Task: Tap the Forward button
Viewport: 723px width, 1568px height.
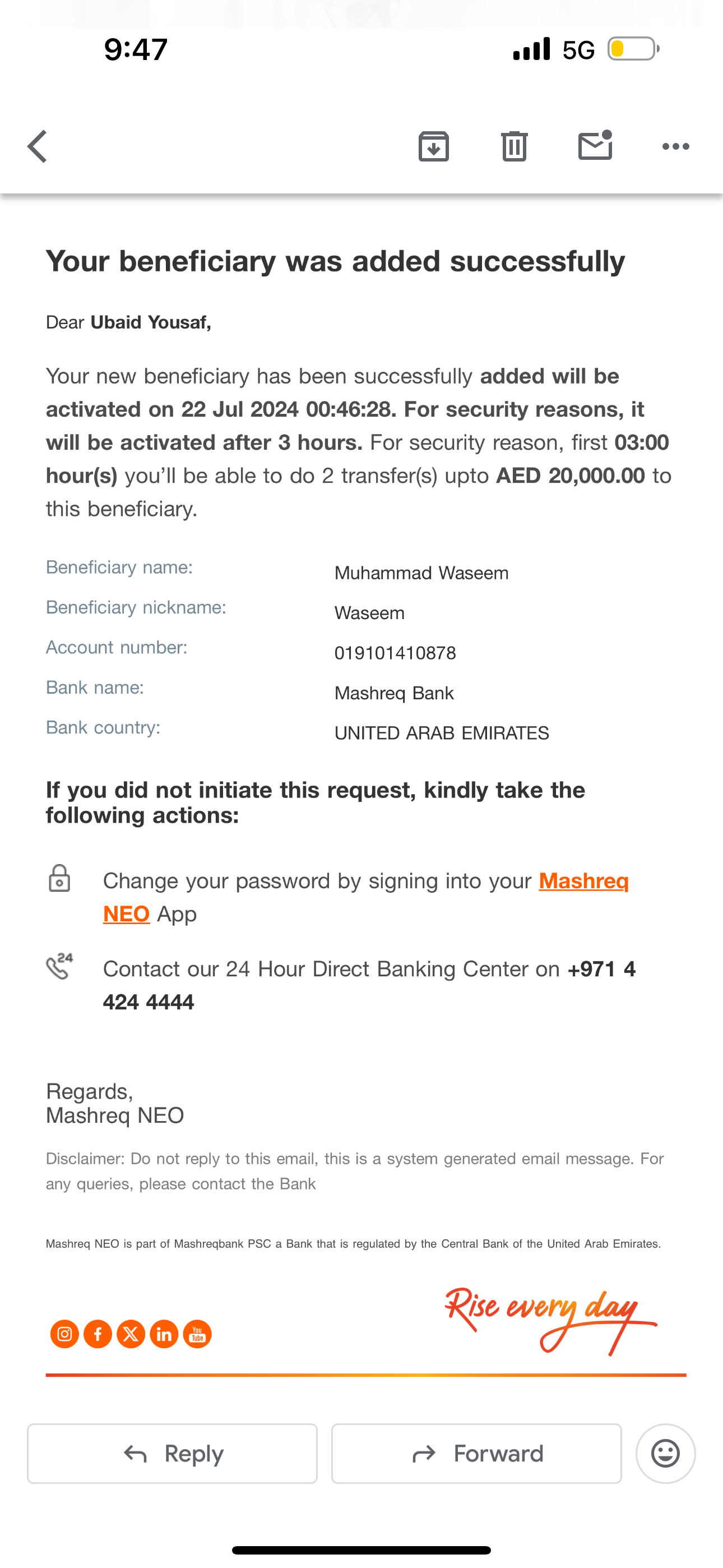Action: click(x=476, y=1454)
